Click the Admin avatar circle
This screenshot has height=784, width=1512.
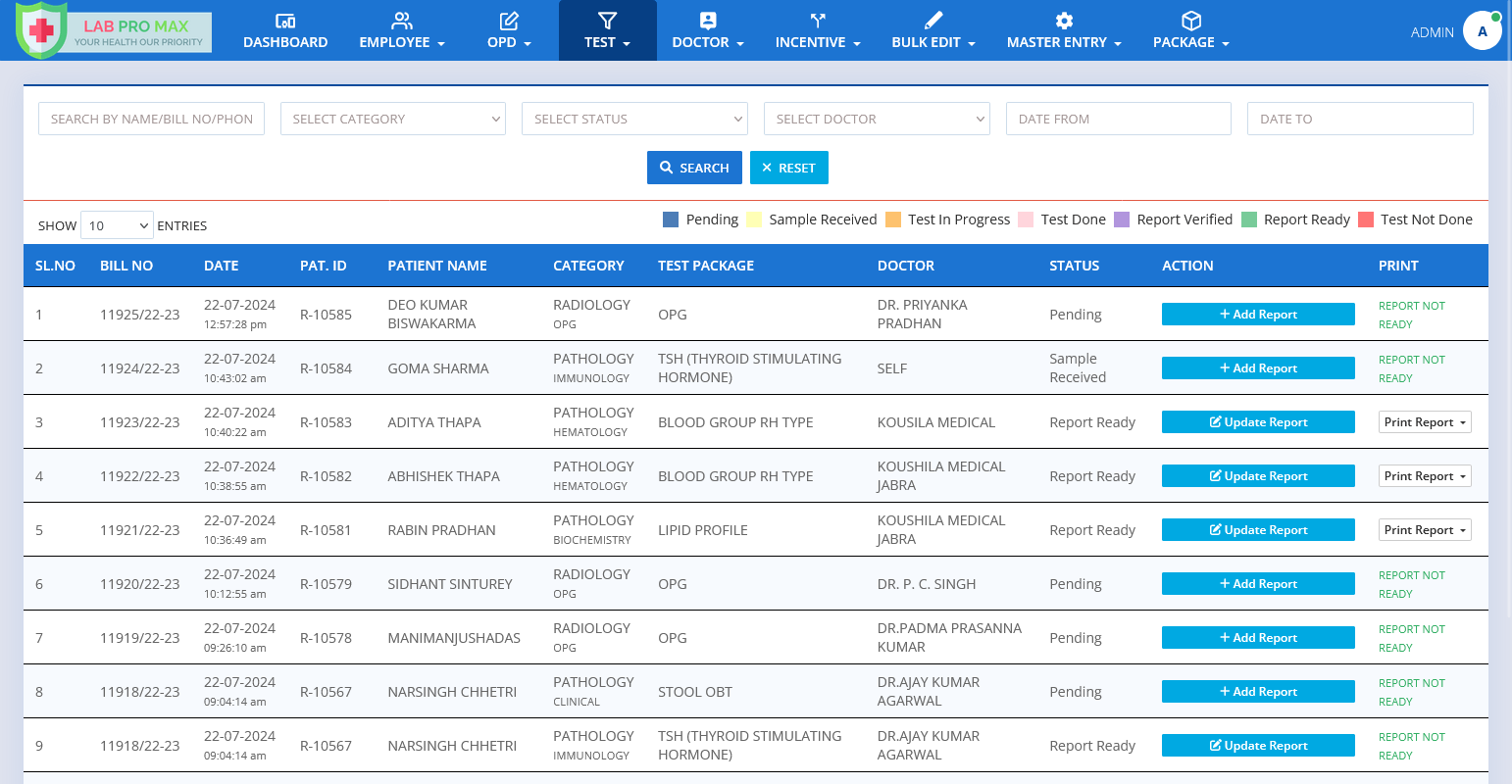1482,31
